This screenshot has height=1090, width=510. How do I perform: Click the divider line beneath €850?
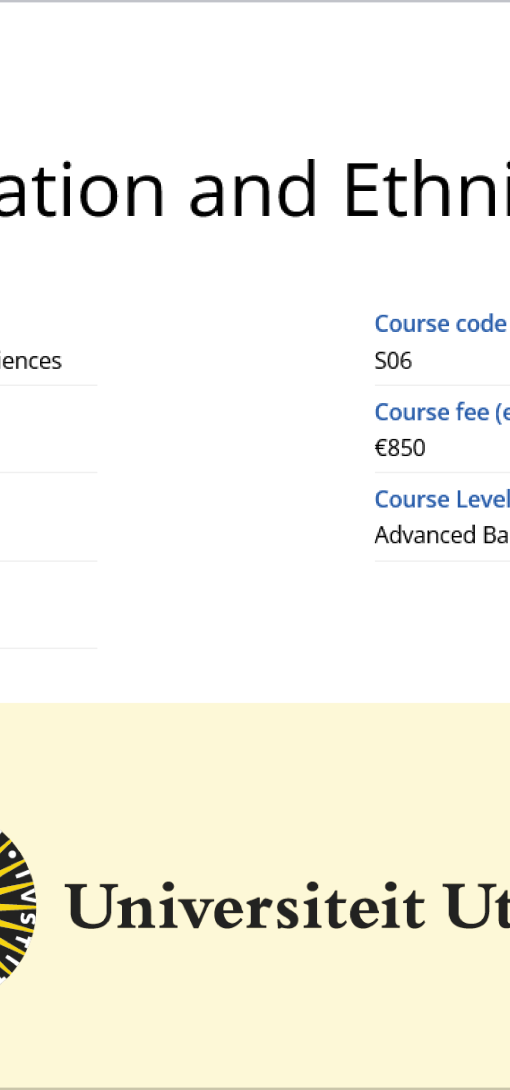point(442,473)
